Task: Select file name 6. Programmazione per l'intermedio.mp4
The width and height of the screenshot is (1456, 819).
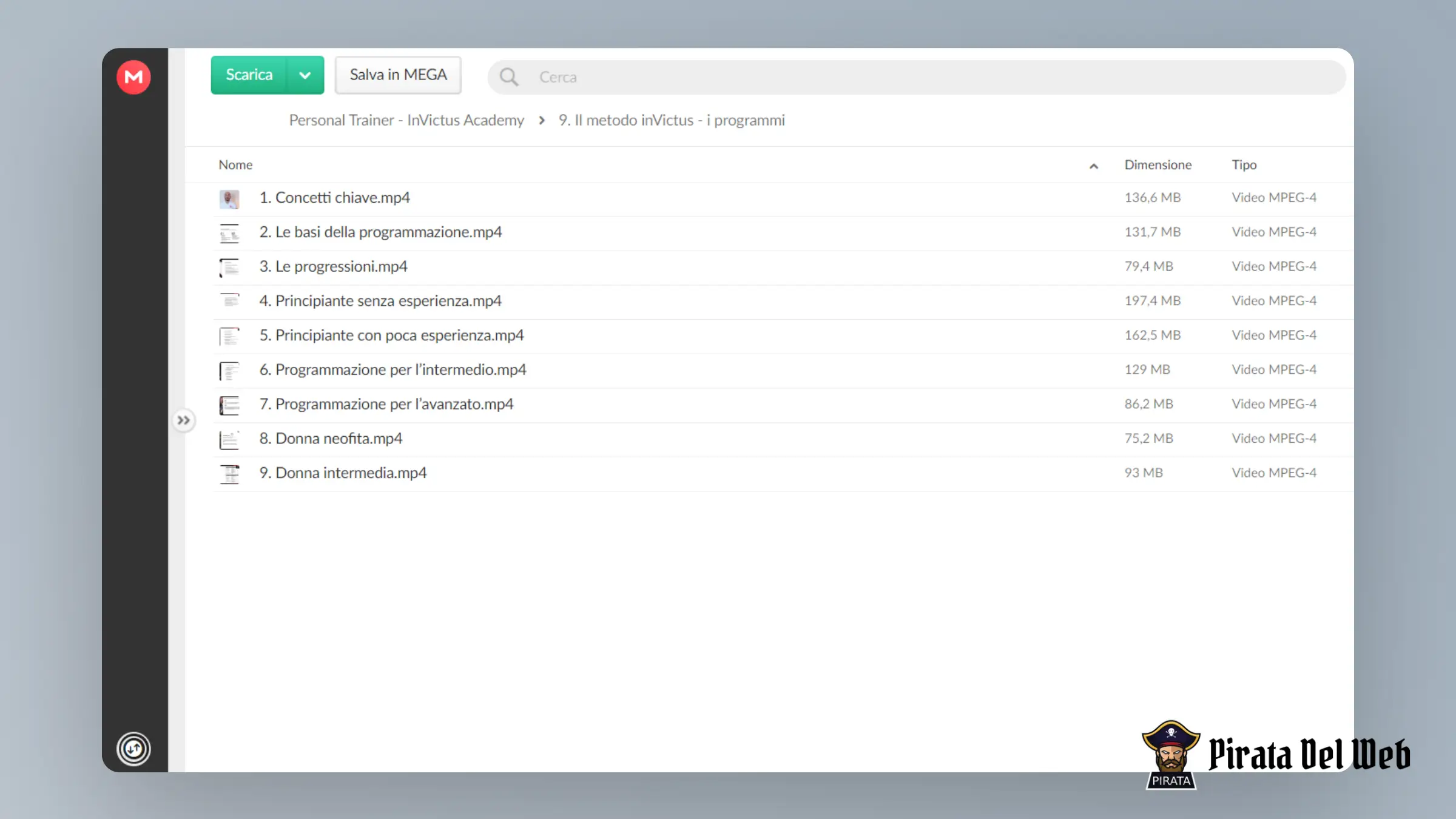Action: (x=393, y=369)
